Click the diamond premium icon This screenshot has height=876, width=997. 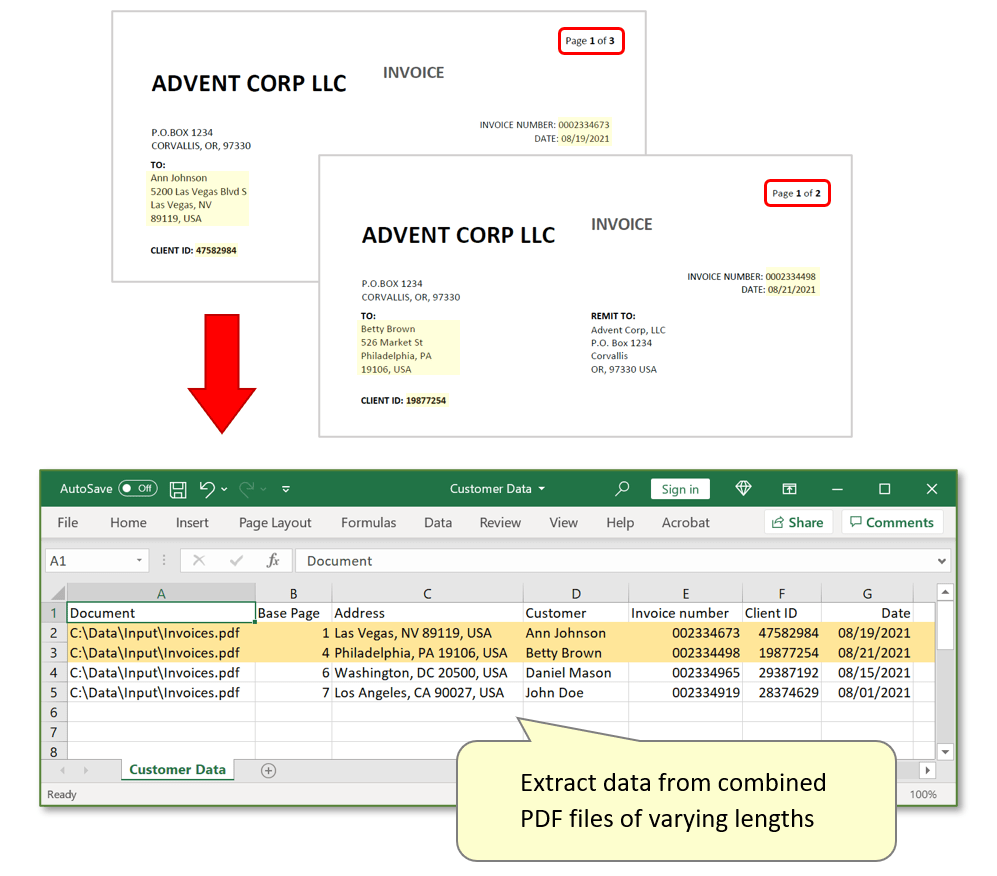point(743,488)
